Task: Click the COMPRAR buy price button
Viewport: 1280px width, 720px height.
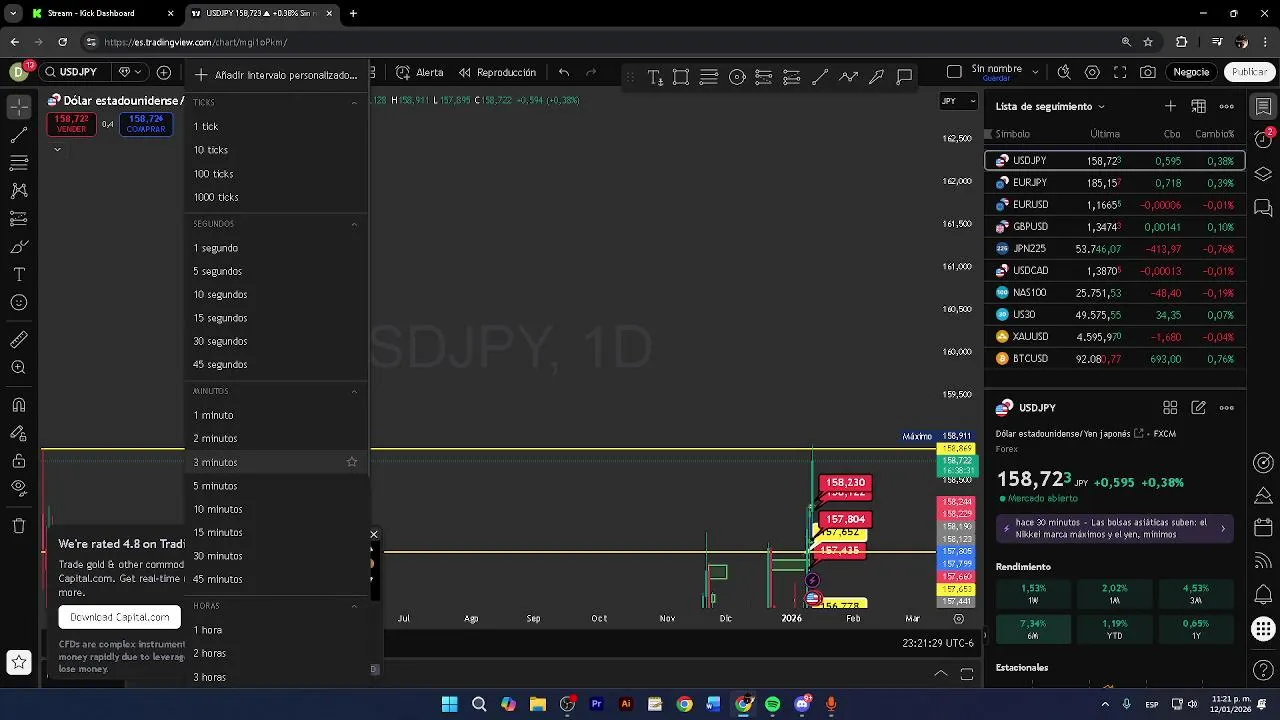Action: (x=146, y=124)
